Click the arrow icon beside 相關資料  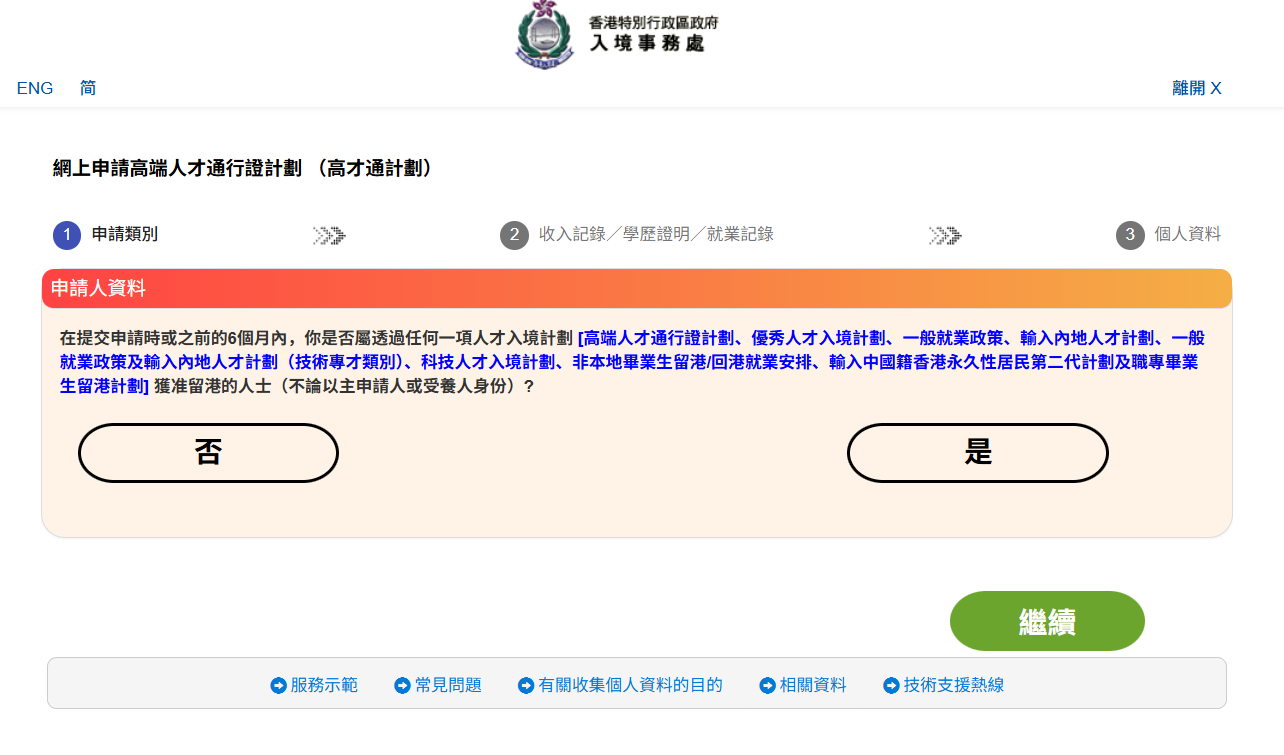click(x=768, y=685)
